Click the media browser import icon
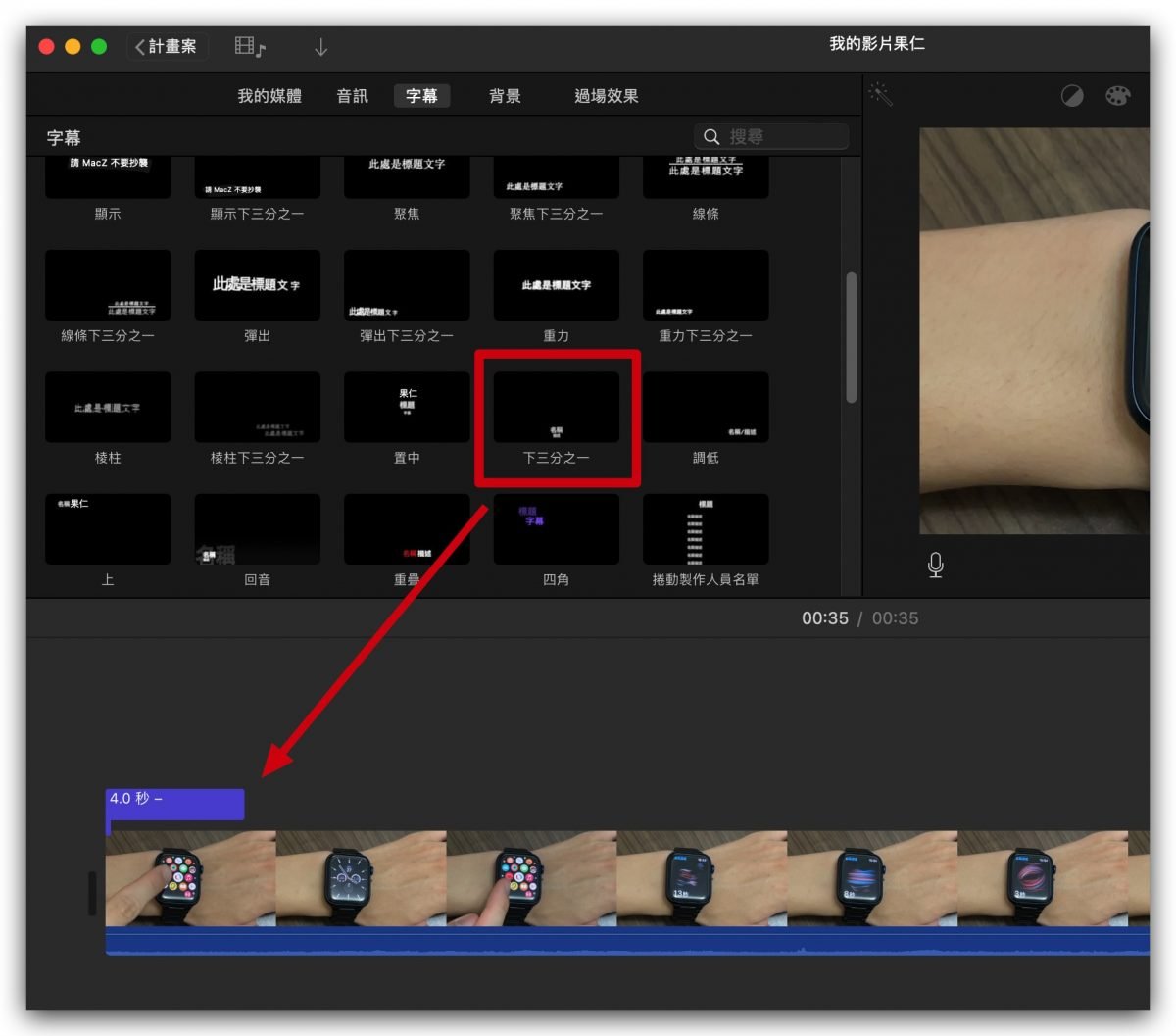The width and height of the screenshot is (1176, 1036). (x=250, y=46)
